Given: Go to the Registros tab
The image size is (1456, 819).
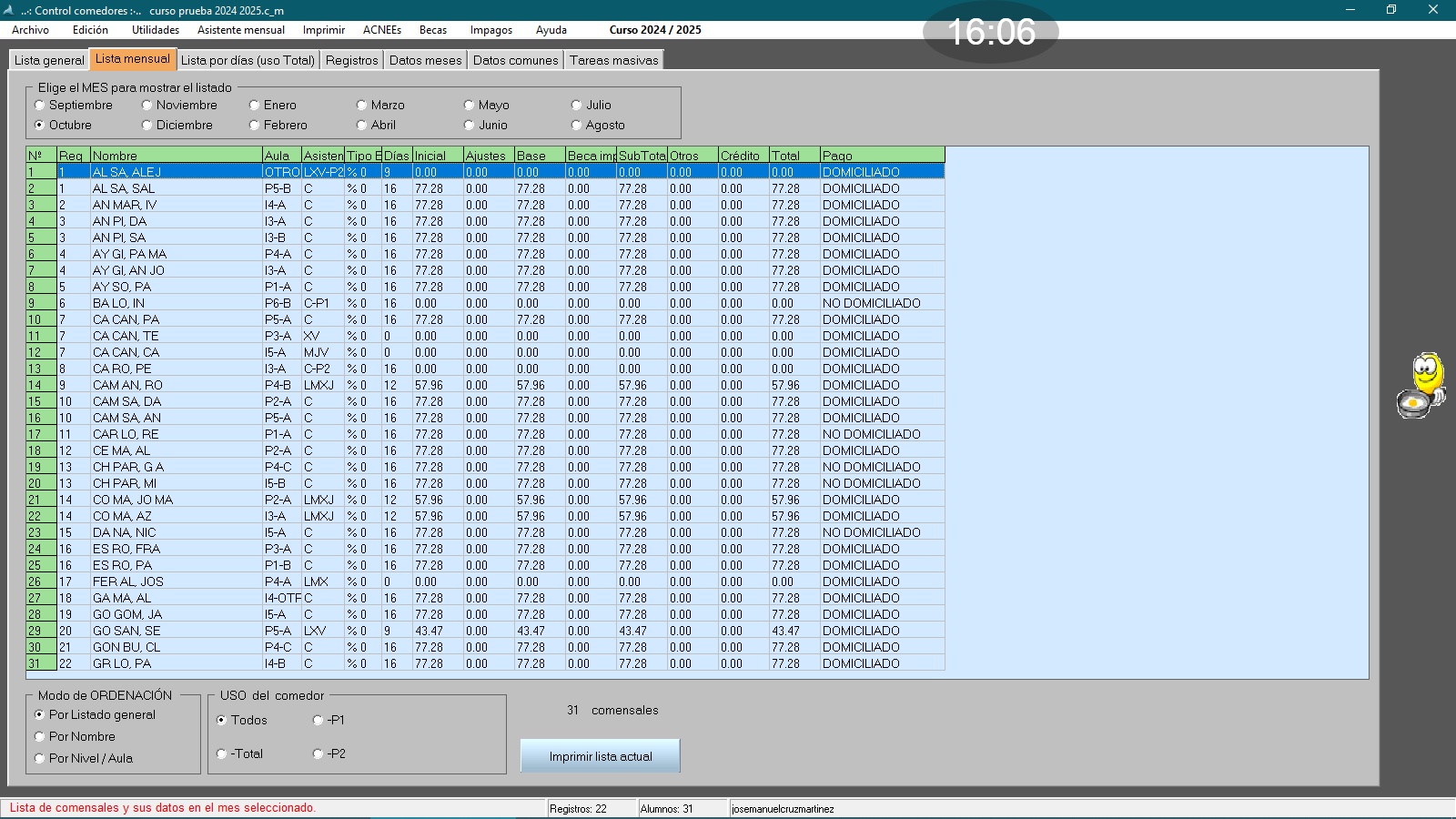Looking at the screenshot, I should tap(352, 60).
